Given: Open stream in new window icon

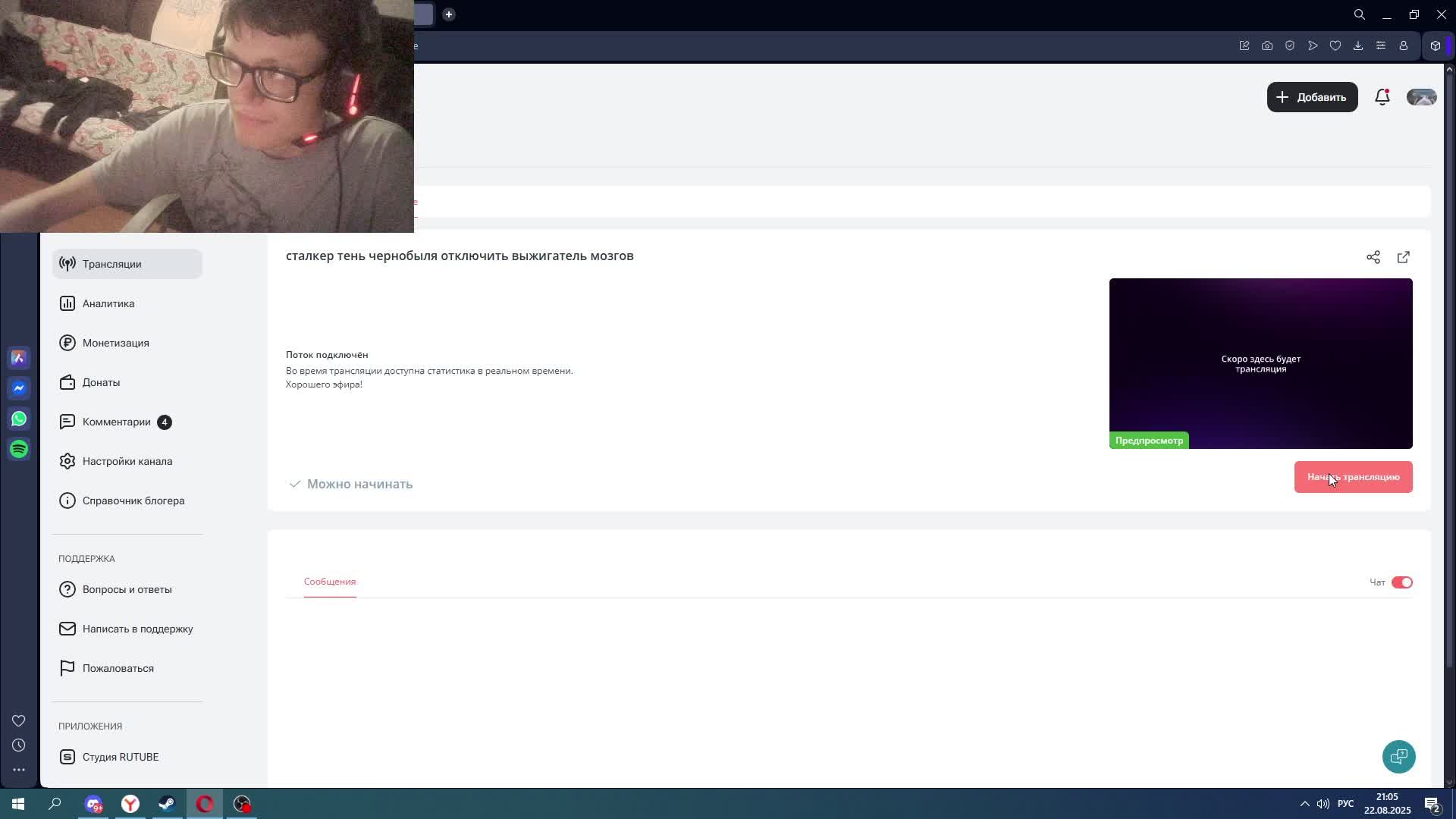Looking at the screenshot, I should (1403, 257).
